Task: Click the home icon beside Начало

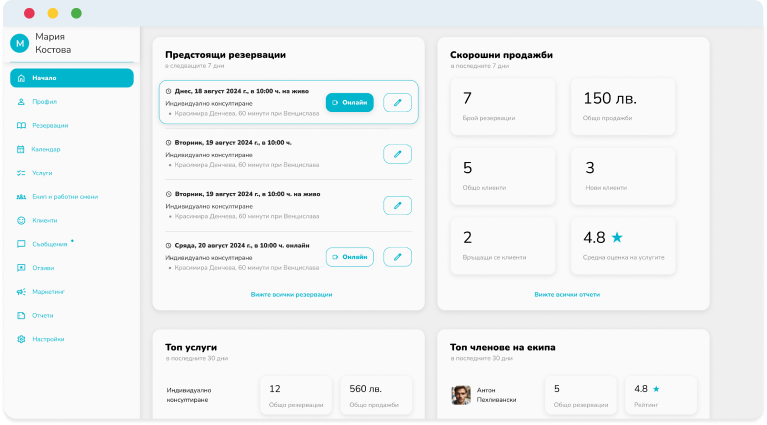Action: (x=21, y=78)
